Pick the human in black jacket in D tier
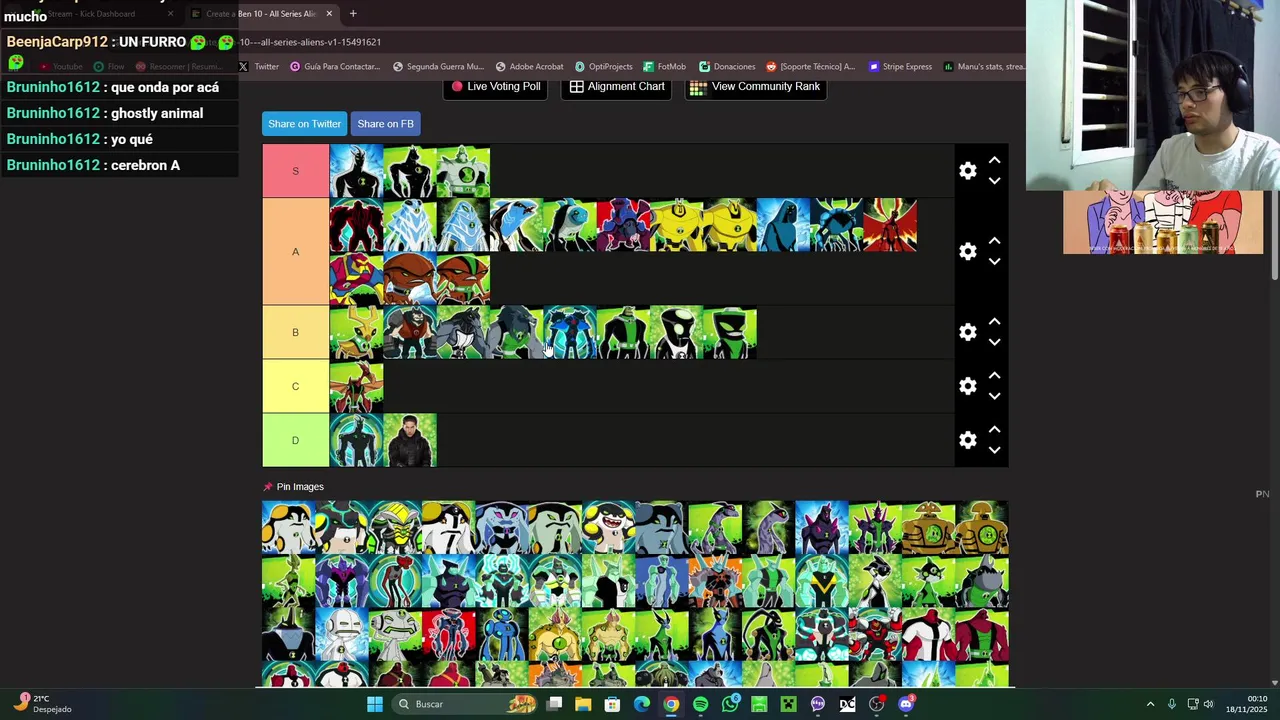 click(x=410, y=440)
